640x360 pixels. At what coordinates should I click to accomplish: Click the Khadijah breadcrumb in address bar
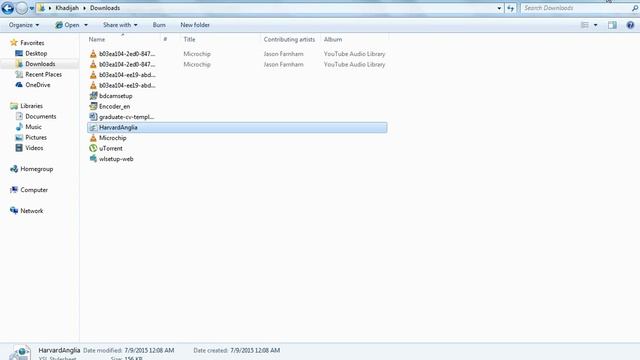(67, 8)
